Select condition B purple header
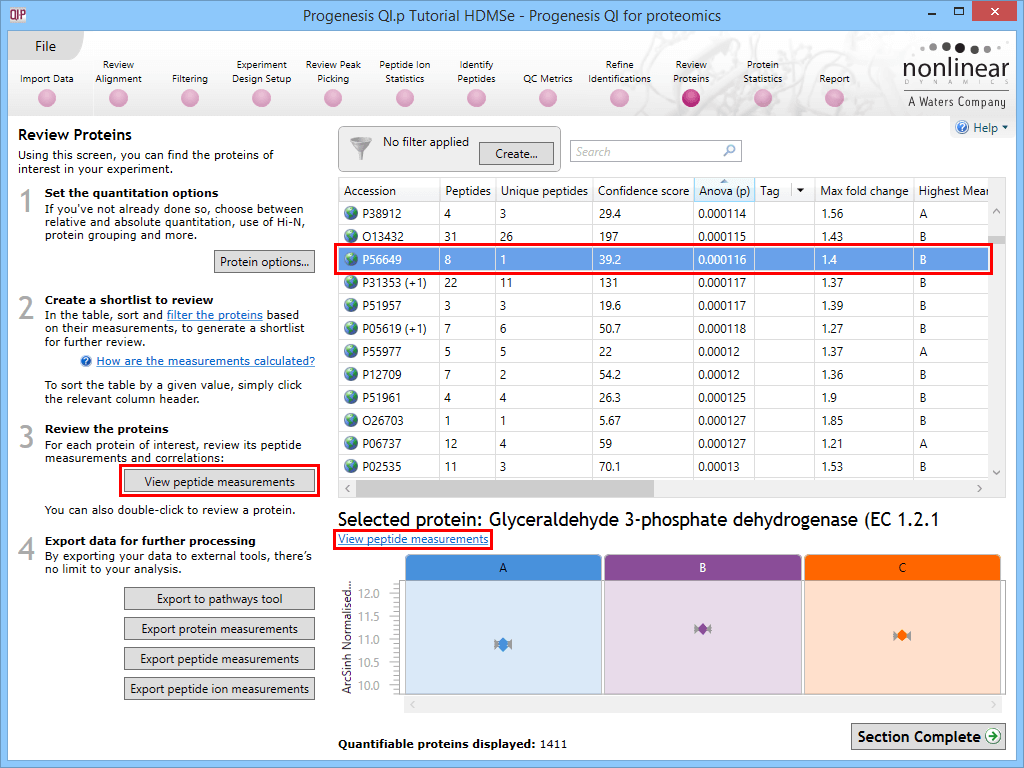1024x768 pixels. pos(703,568)
